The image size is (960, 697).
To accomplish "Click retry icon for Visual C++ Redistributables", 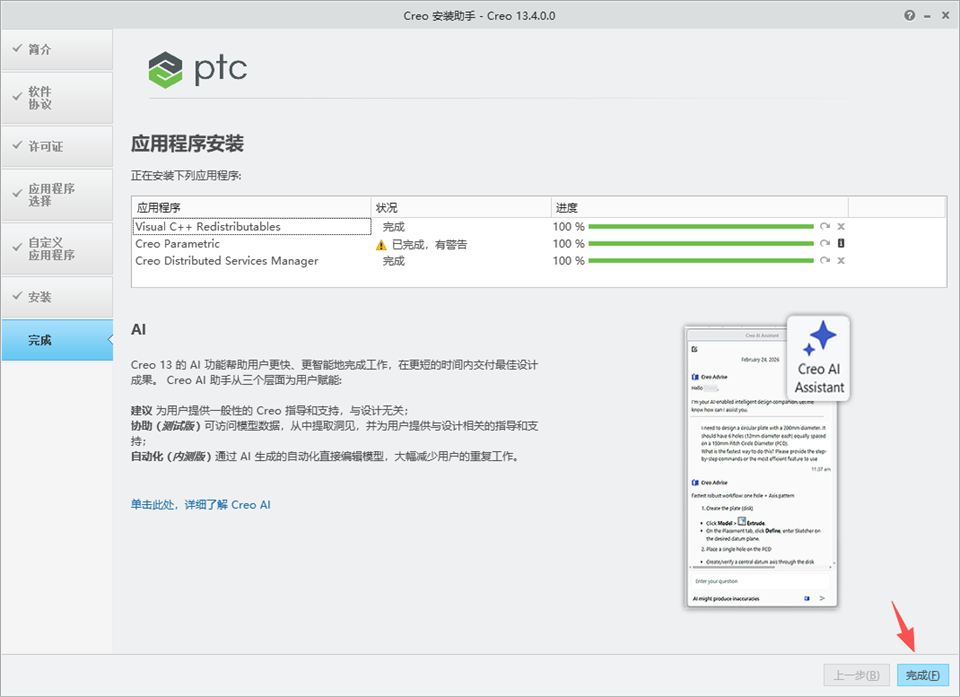I will [825, 227].
